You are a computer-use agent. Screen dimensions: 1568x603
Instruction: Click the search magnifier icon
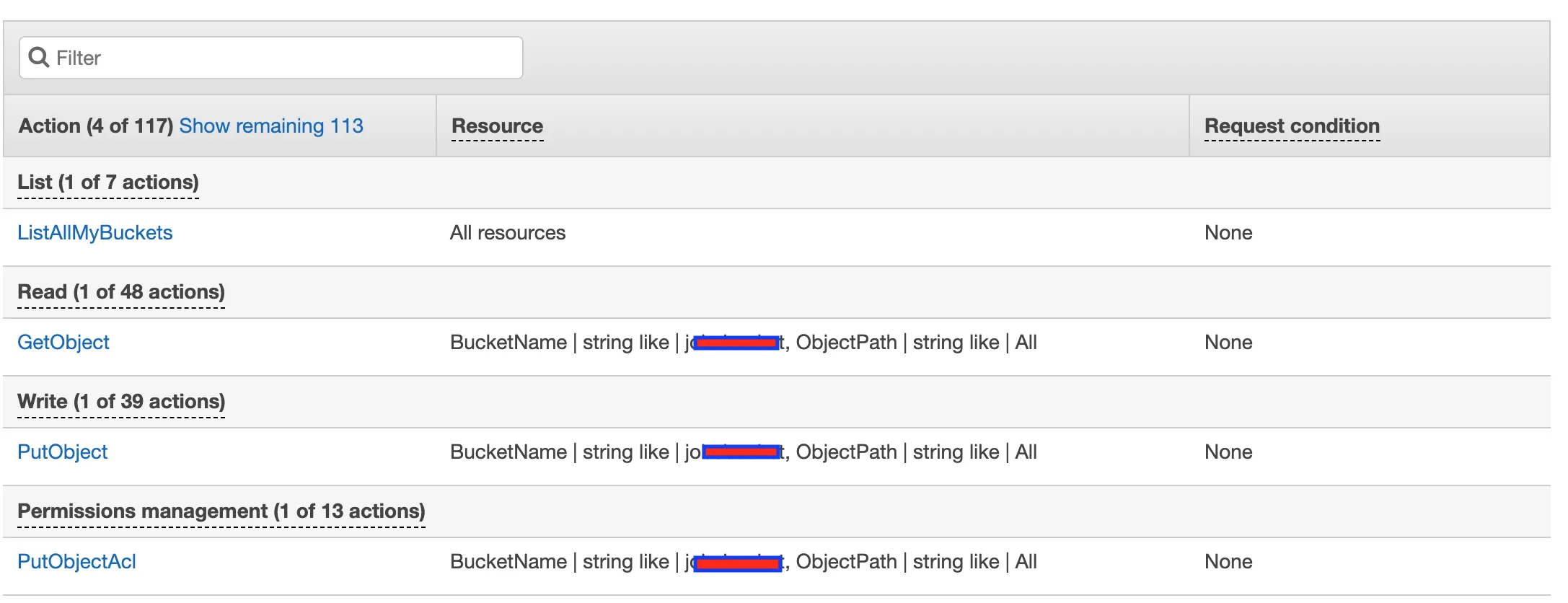(39, 57)
